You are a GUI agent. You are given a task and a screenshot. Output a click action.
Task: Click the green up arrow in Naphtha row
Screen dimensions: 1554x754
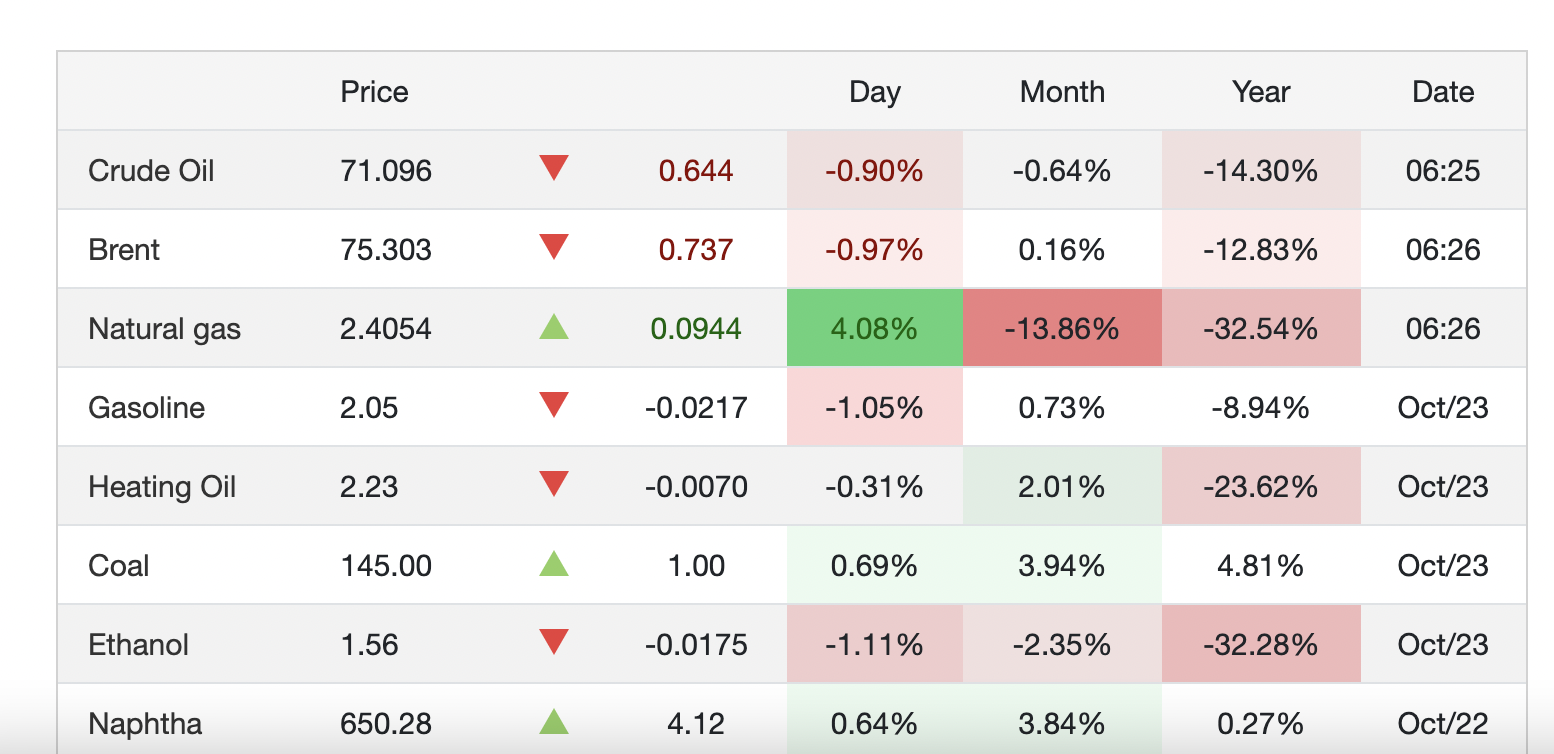pos(553,721)
